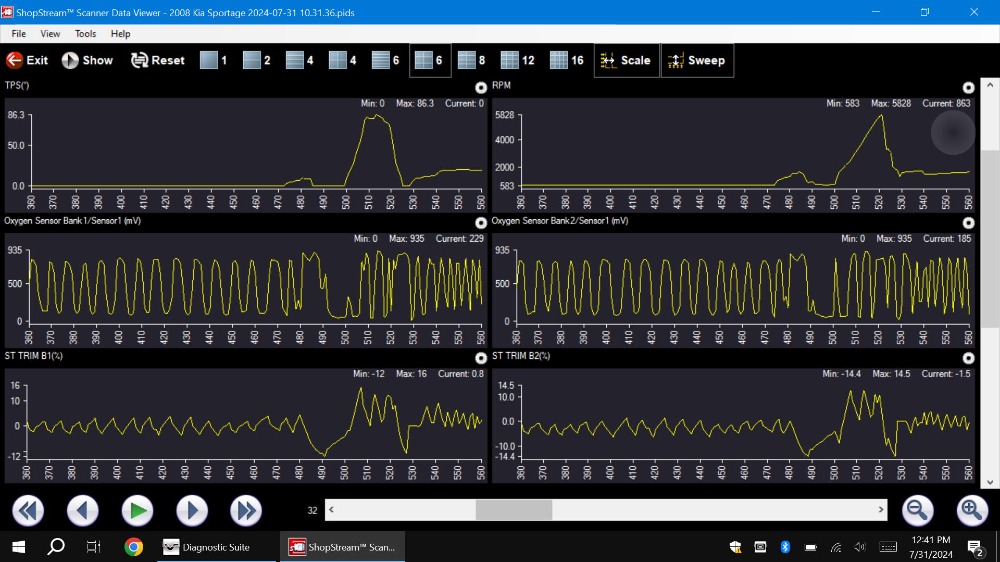Open RPM graph options button
The width and height of the screenshot is (1000, 562).
click(x=968, y=88)
